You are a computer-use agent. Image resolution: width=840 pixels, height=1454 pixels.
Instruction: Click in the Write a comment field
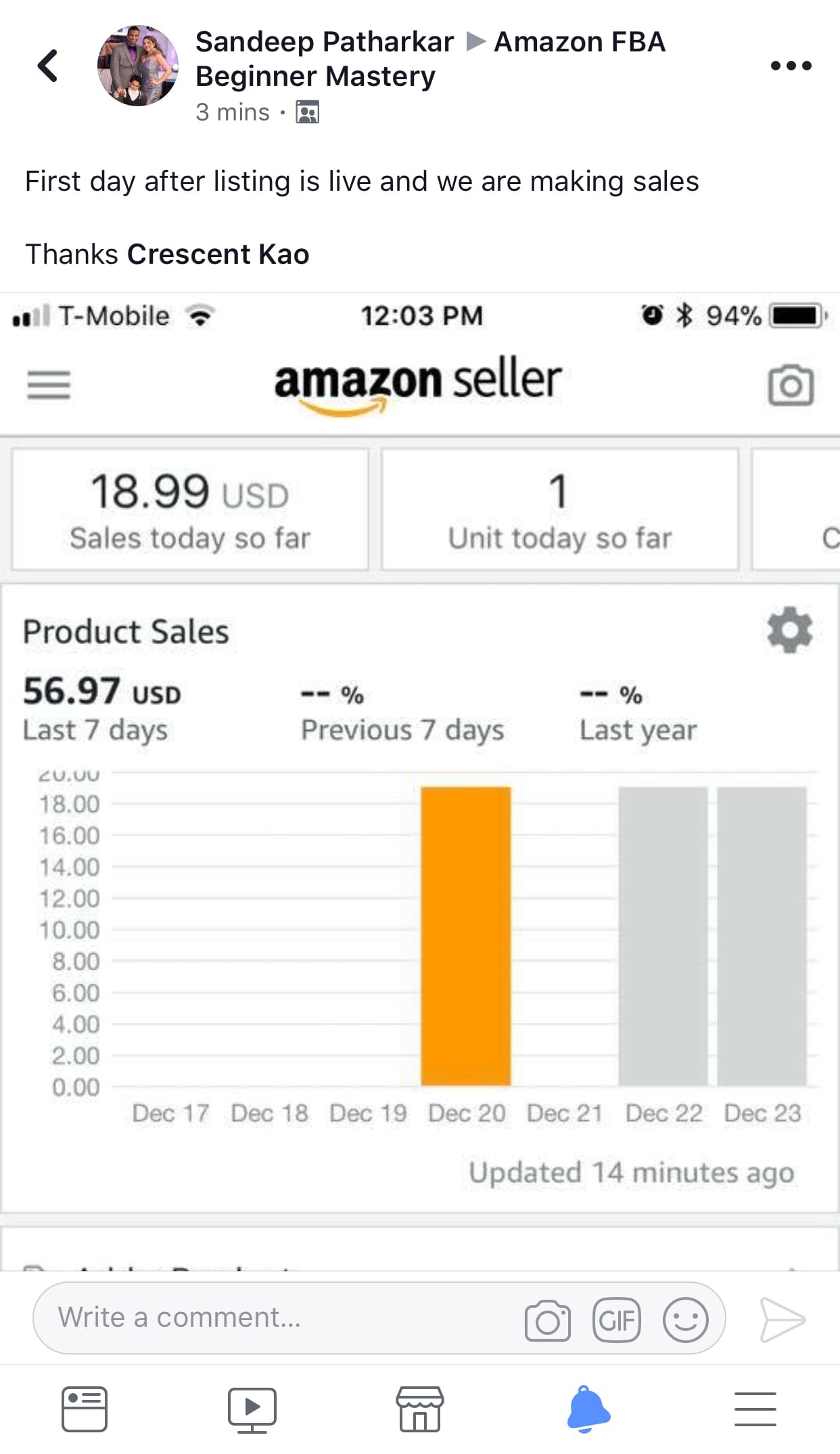(x=271, y=1318)
